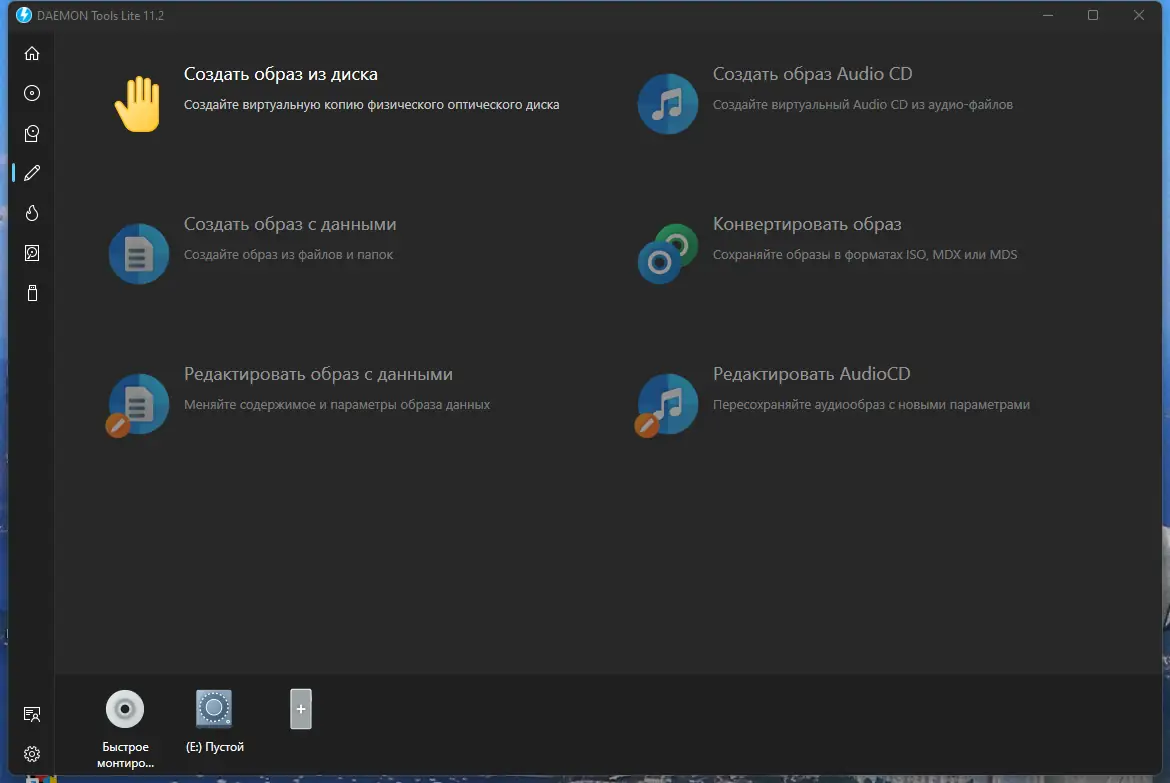Open Редактировать AudioCD
The image size is (1170, 783).
pyautogui.click(x=812, y=374)
